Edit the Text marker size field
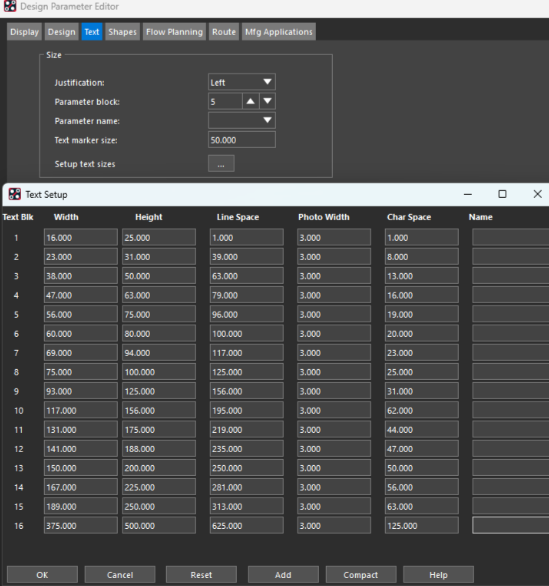The image size is (549, 586). 241,140
